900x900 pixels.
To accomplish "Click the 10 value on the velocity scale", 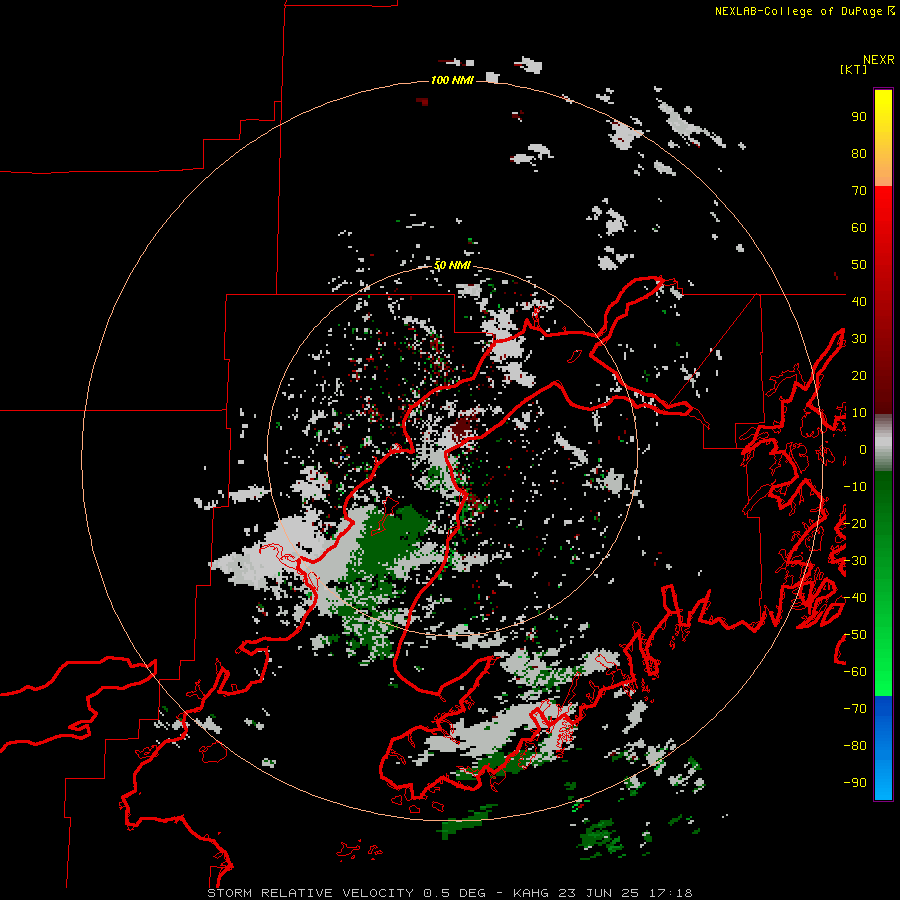I will point(859,413).
